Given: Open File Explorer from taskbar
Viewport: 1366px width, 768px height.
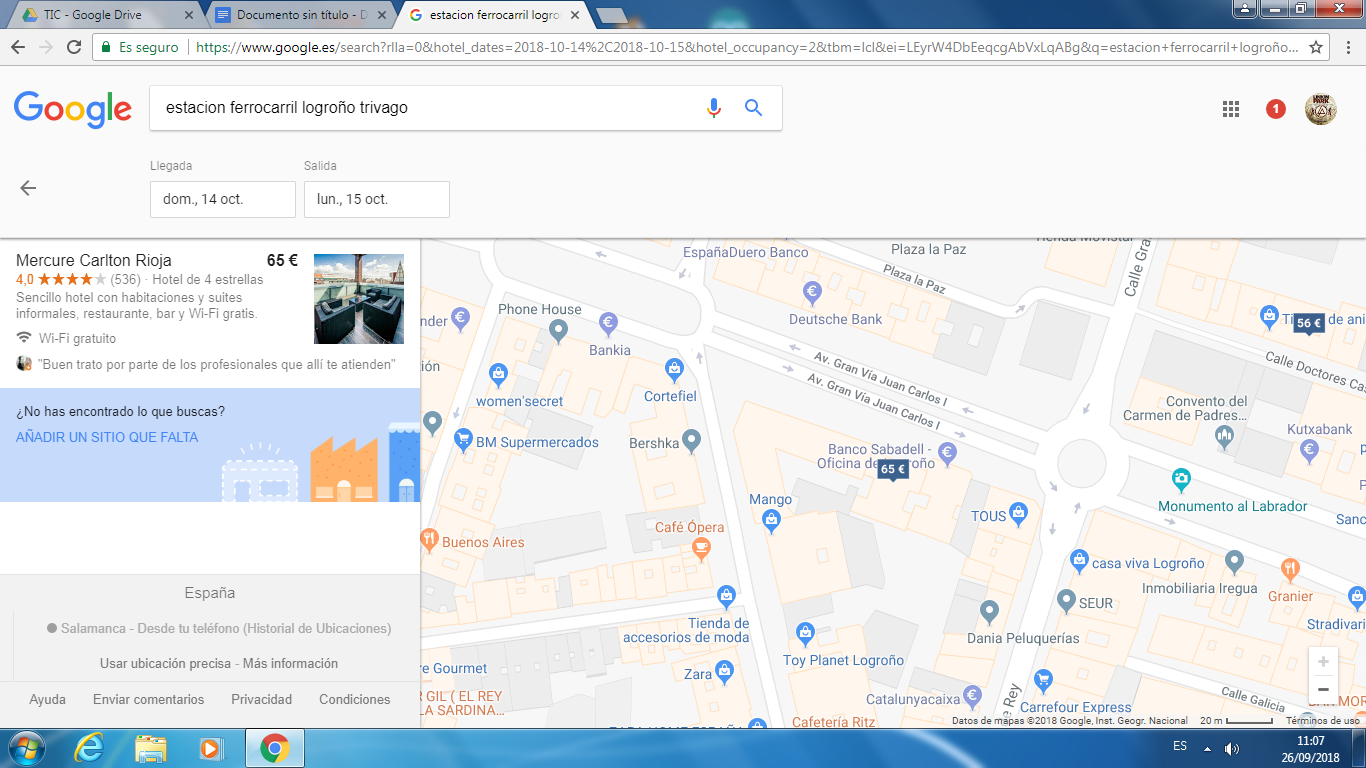Looking at the screenshot, I should 151,748.
